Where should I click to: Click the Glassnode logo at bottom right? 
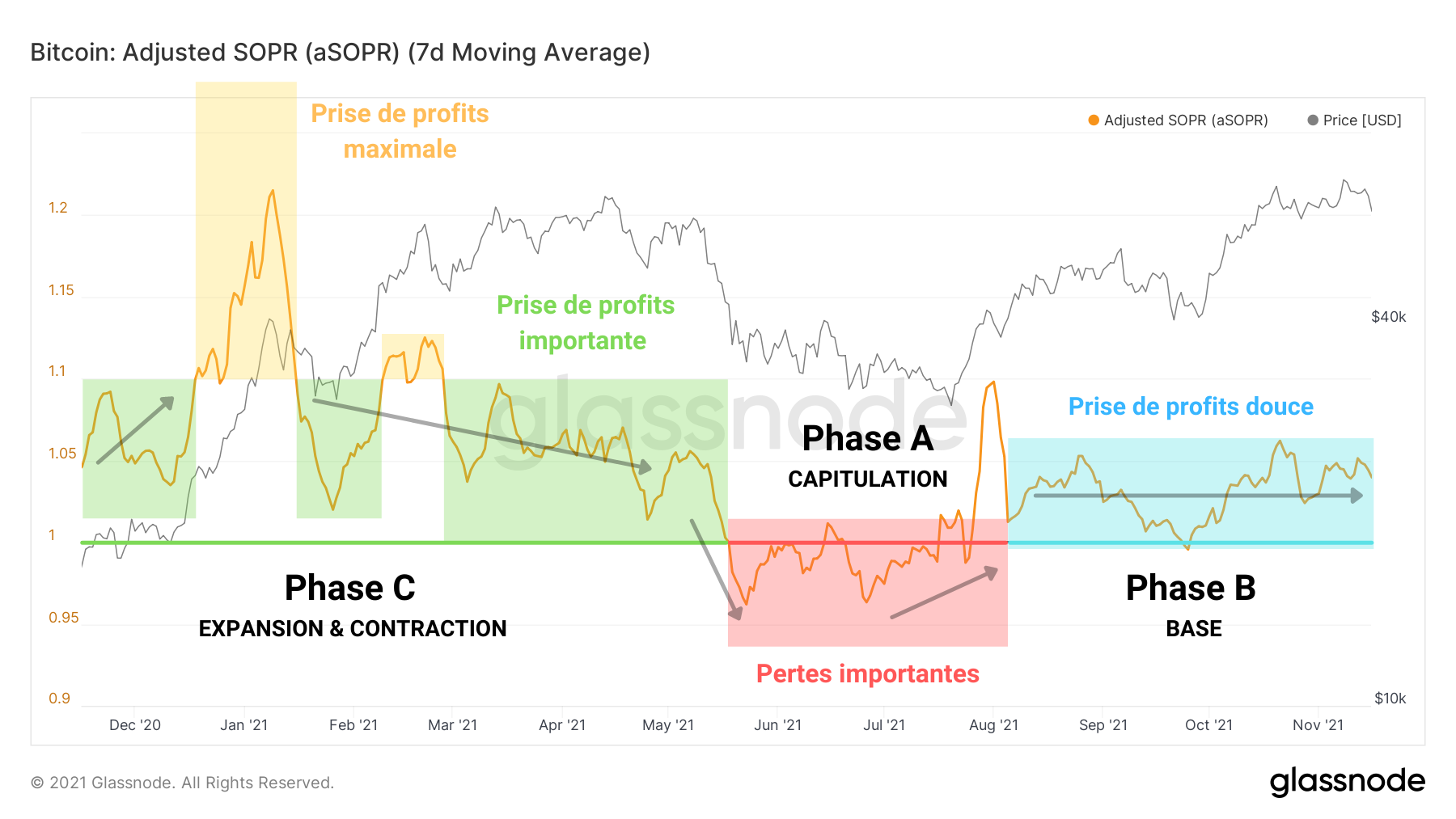click(1347, 782)
